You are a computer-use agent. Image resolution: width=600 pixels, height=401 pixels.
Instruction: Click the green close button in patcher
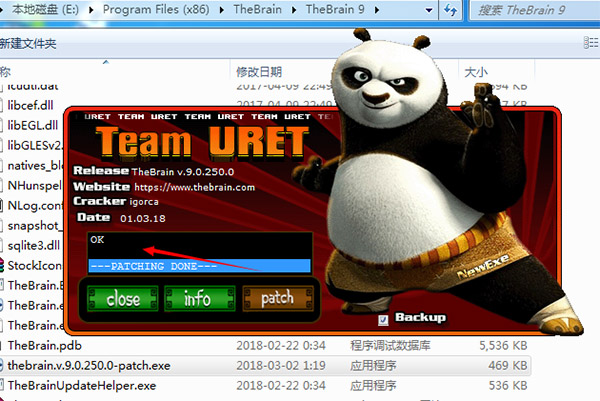[122, 298]
